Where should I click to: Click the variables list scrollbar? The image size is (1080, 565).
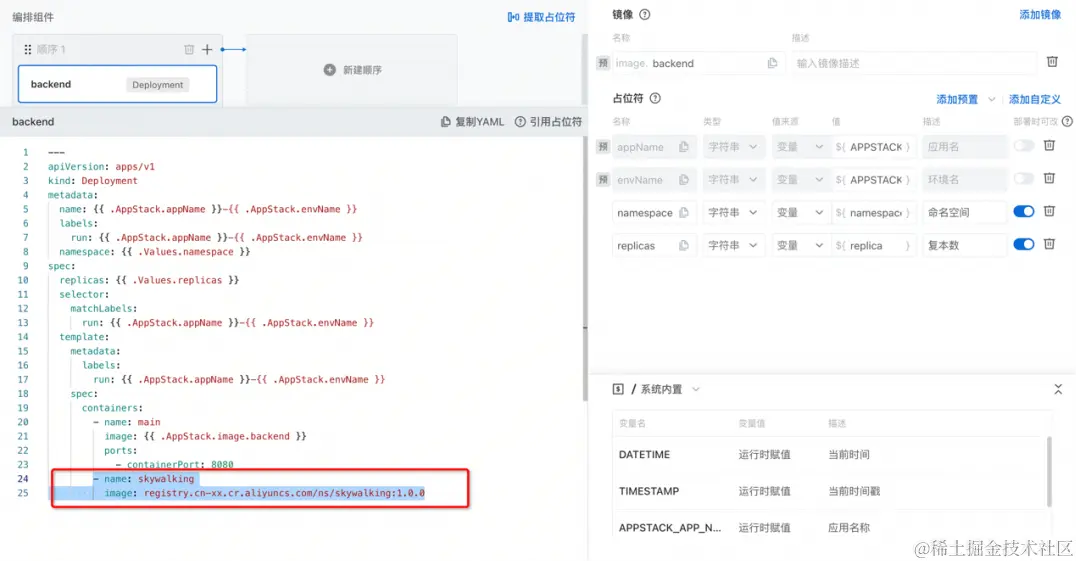coord(1050,471)
